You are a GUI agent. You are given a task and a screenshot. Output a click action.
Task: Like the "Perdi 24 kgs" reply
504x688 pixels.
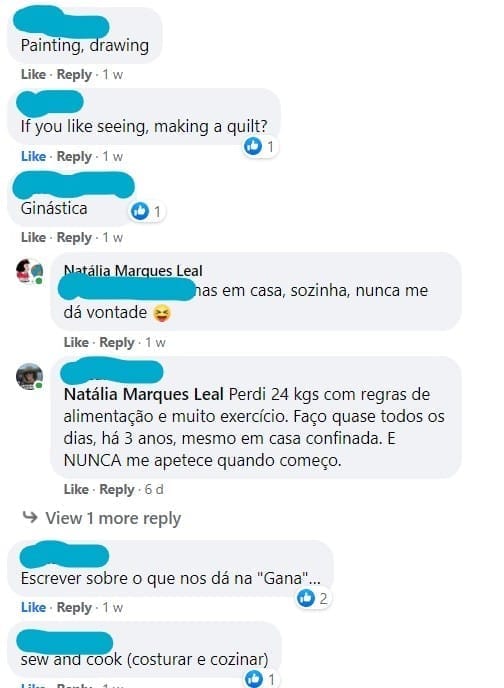click(x=76, y=489)
